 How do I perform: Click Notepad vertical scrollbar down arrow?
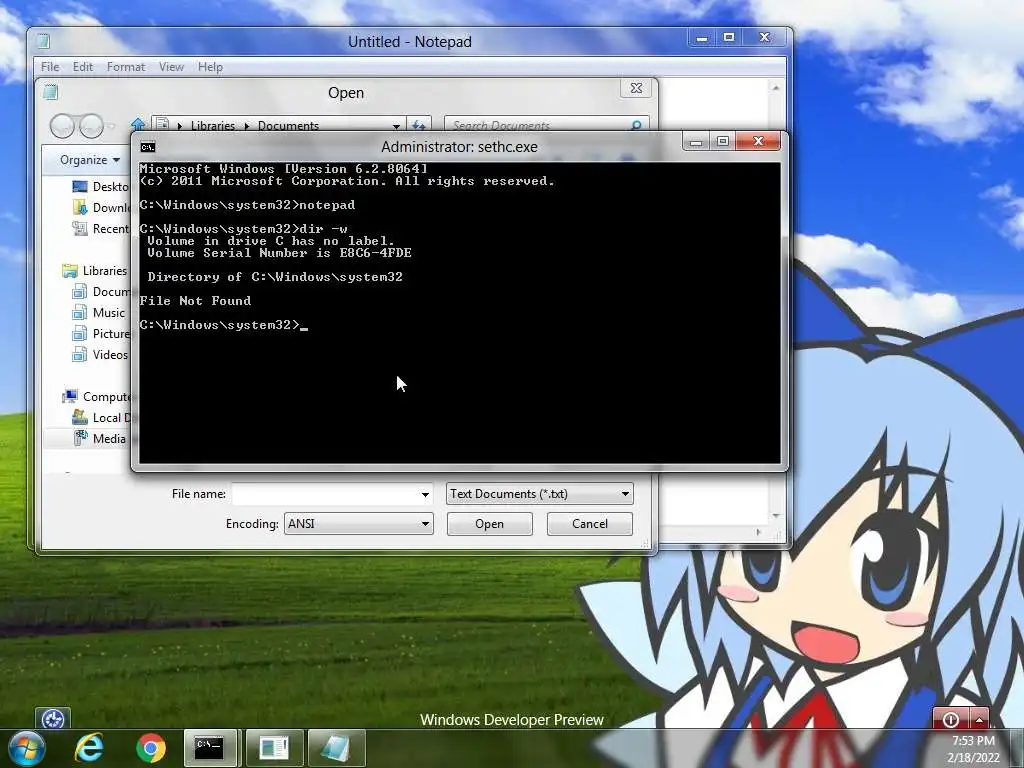[776, 516]
